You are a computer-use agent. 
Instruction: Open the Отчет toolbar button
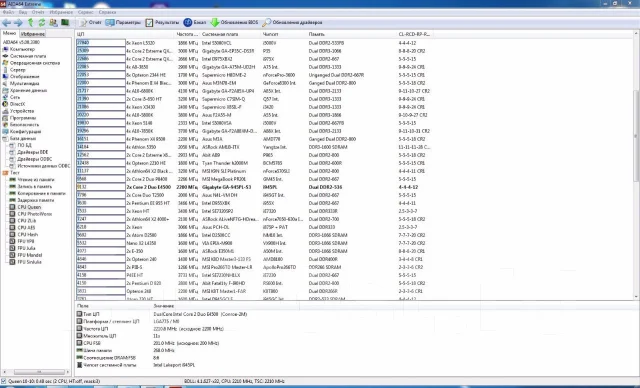[90, 22]
